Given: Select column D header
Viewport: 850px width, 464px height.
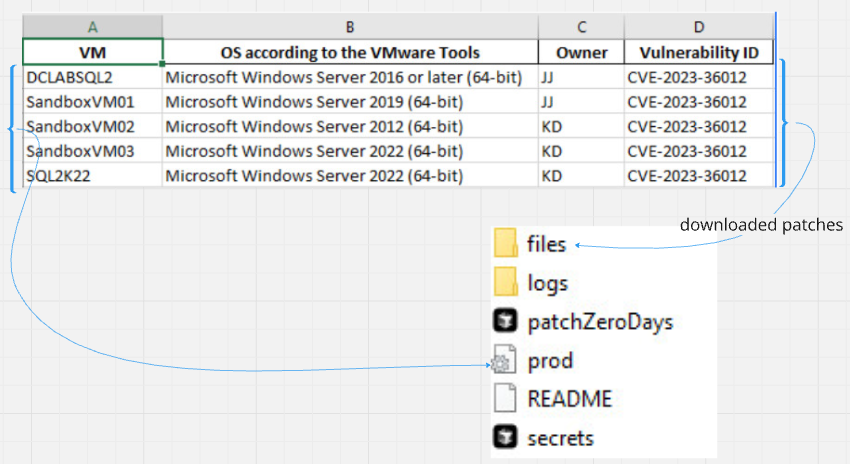Looking at the screenshot, I should pos(699,27).
